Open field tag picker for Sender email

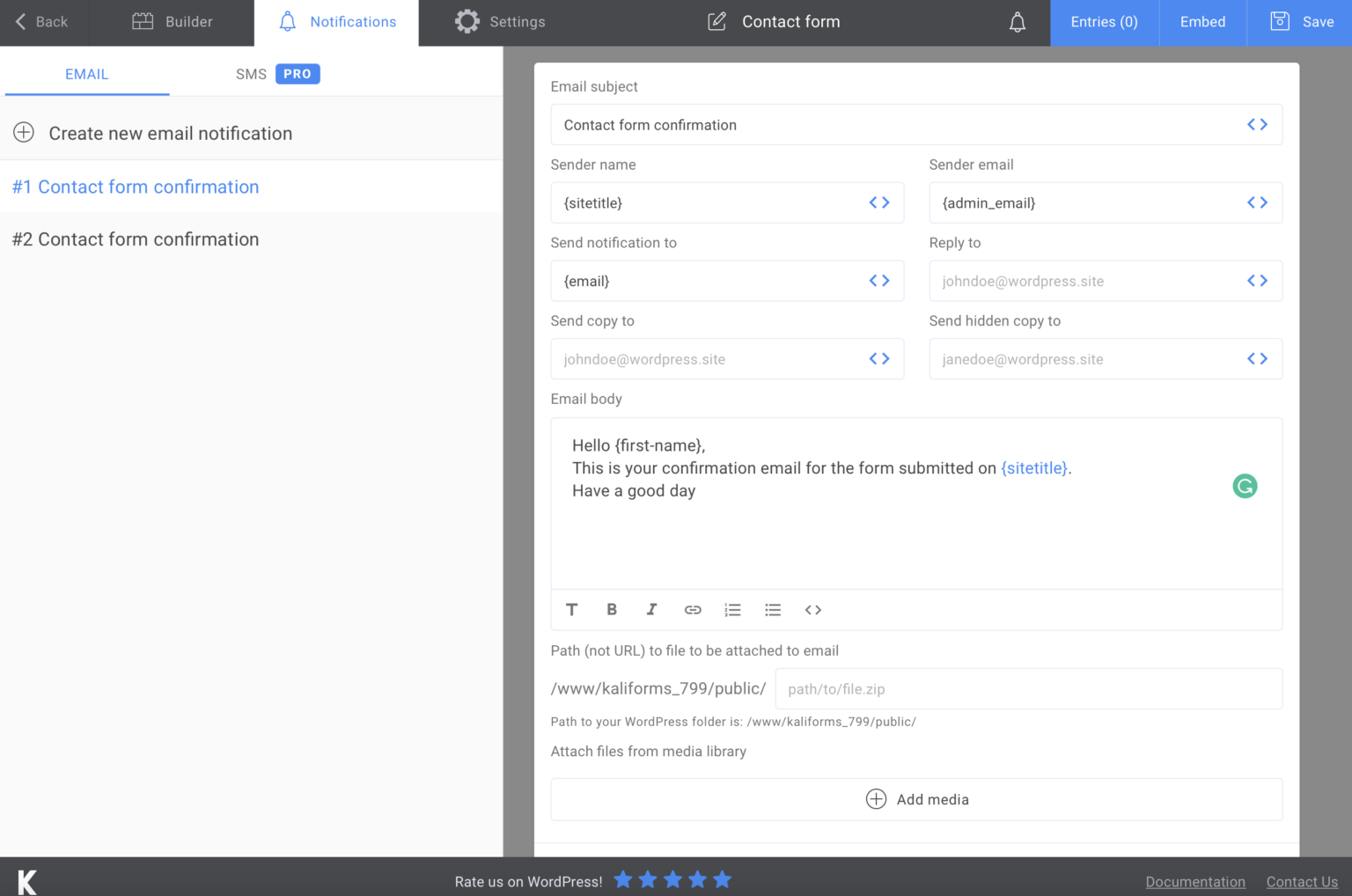pos(1259,202)
